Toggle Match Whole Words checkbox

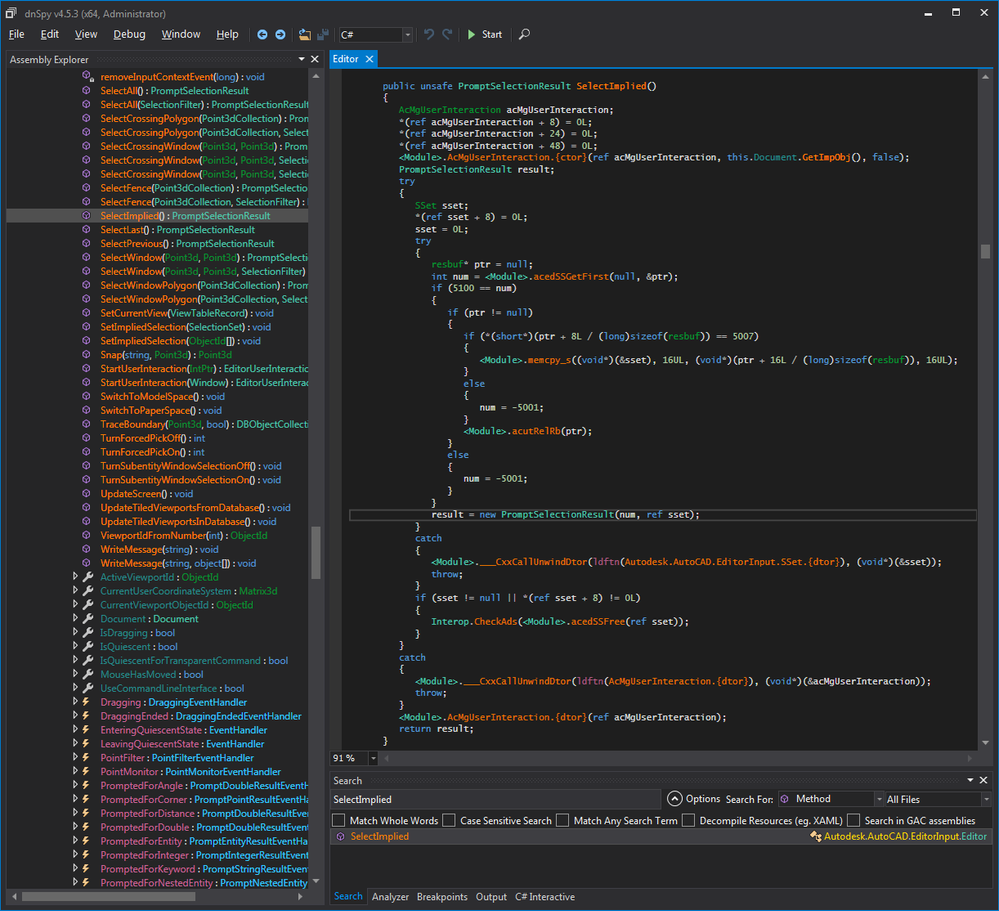click(x=338, y=821)
